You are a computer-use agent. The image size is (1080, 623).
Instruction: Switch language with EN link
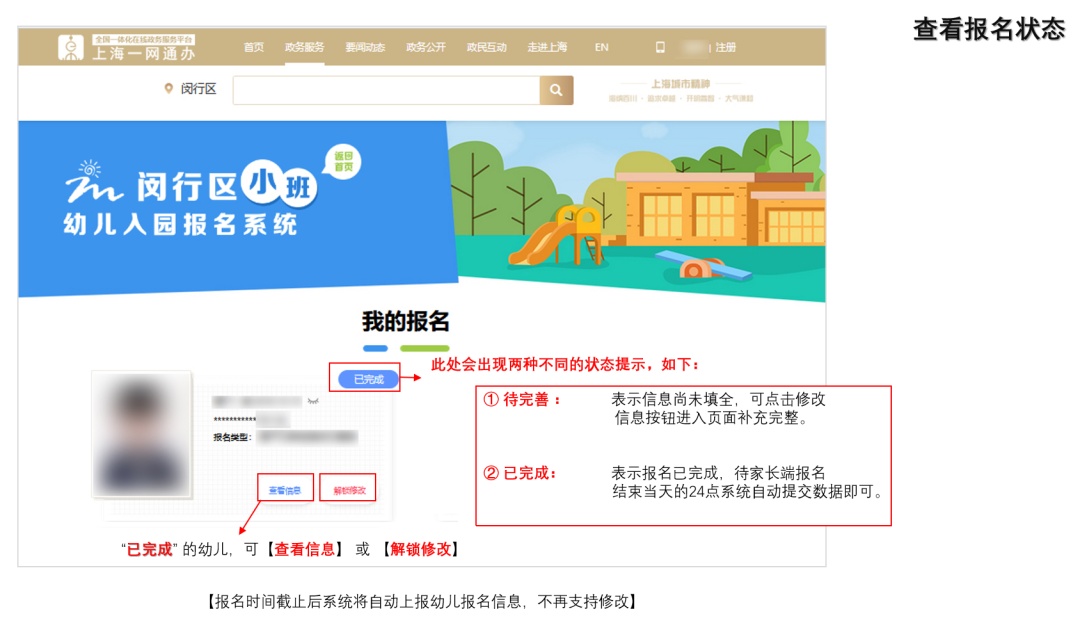click(601, 47)
